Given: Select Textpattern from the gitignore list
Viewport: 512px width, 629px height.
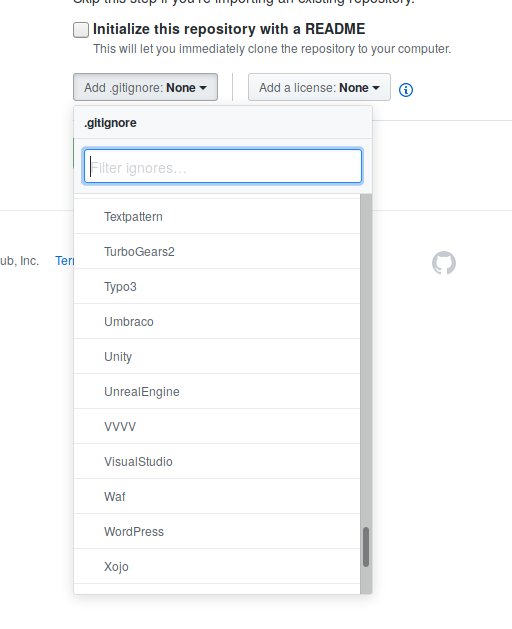Looking at the screenshot, I should [x=217, y=217].
